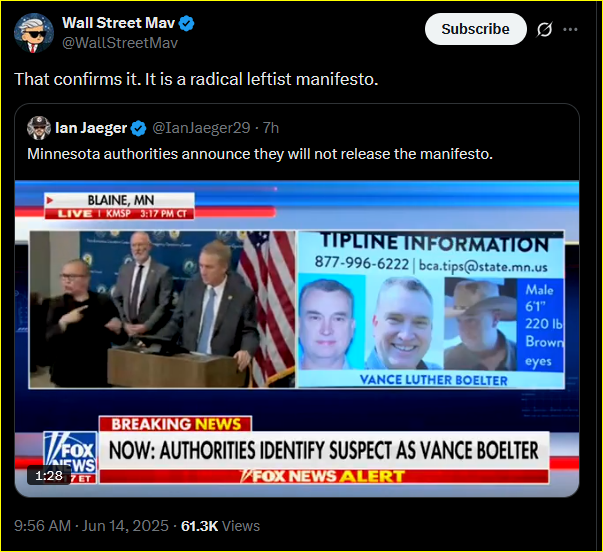
Task: Open Ian Jaeger display name link
Action: tap(91, 128)
